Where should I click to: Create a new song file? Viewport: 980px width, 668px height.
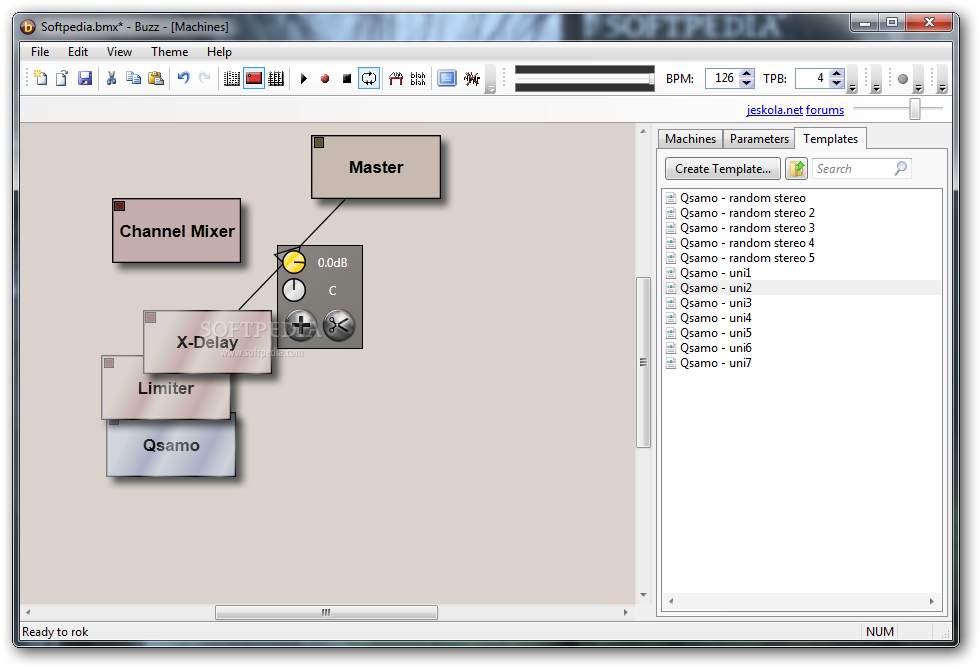click(x=41, y=78)
